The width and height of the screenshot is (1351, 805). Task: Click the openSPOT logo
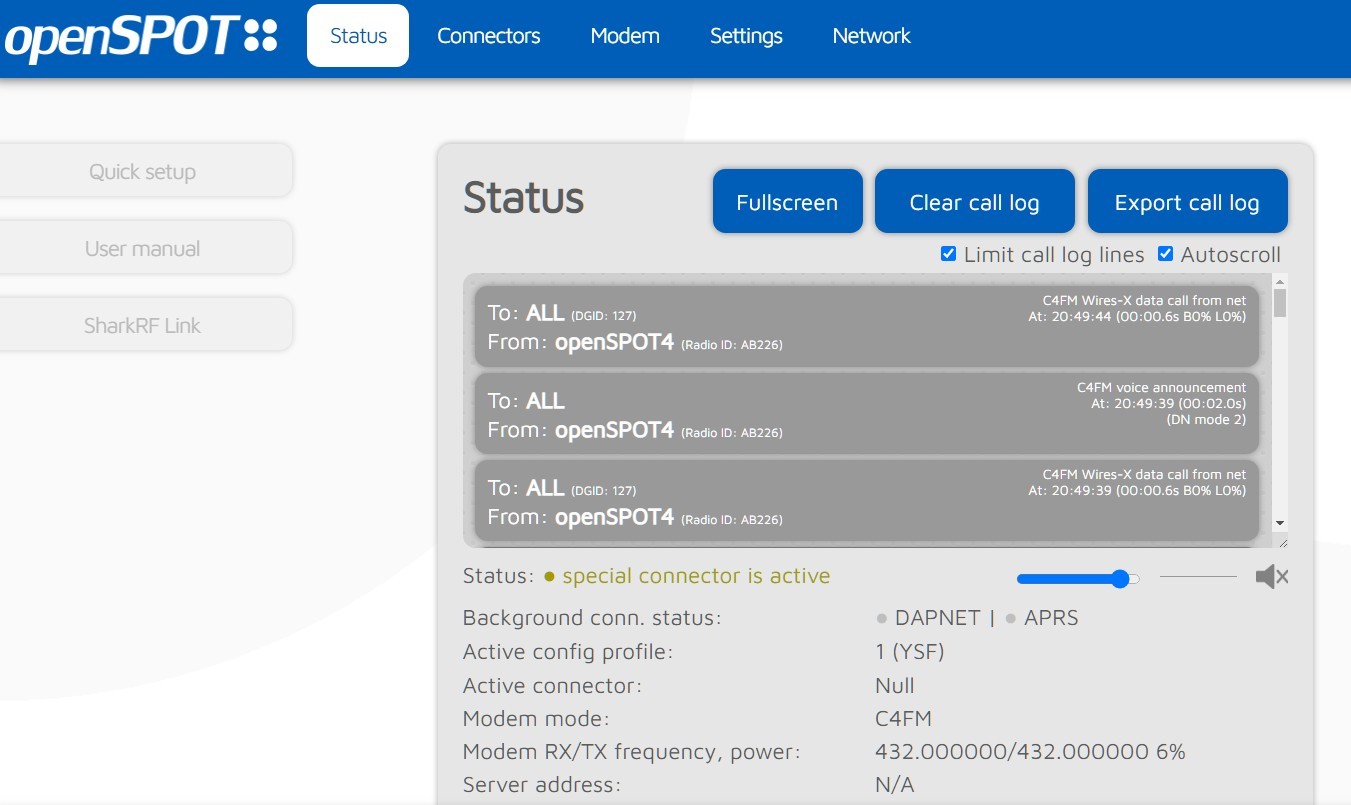140,37
